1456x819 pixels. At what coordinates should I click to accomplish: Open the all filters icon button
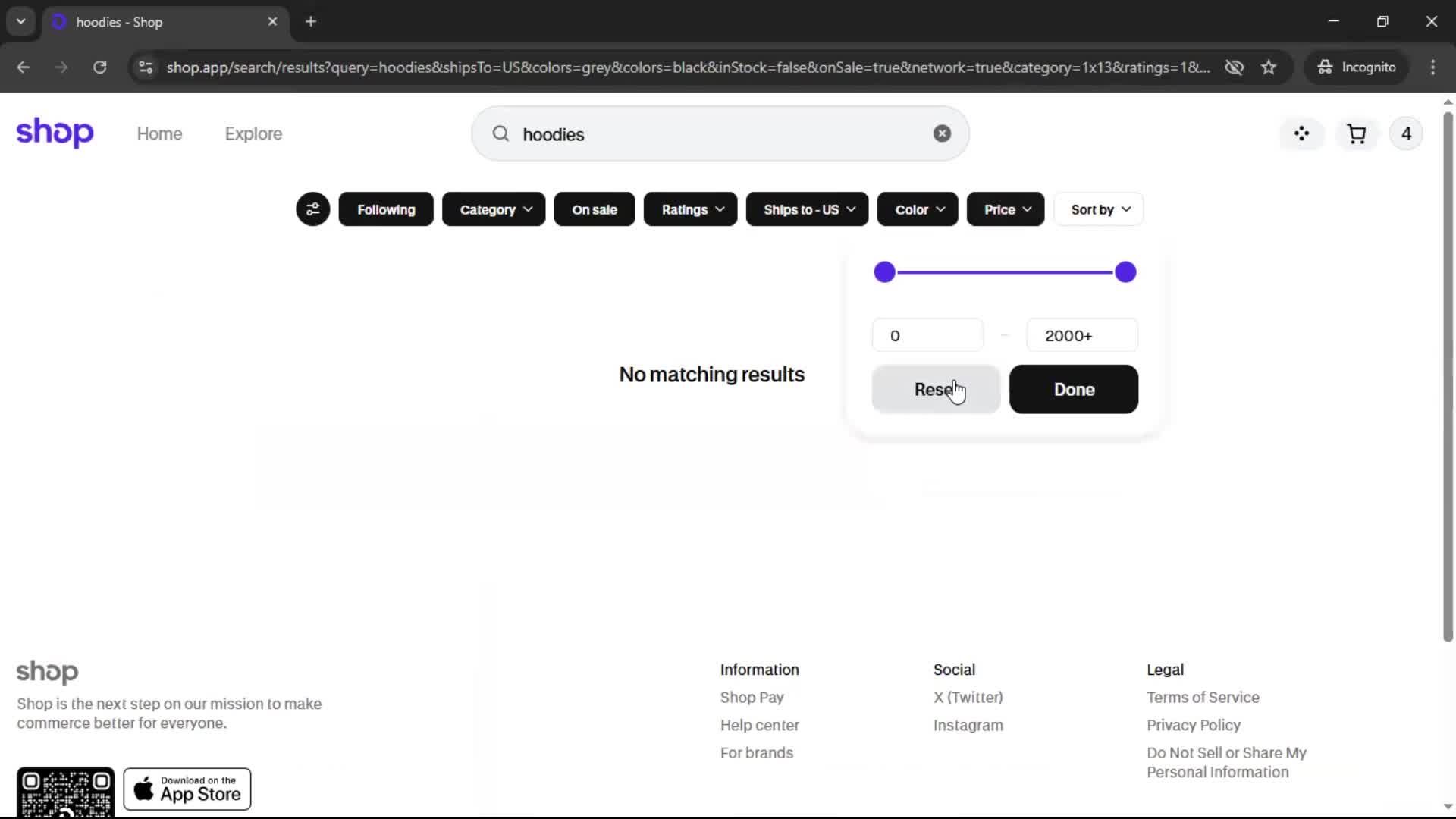coord(312,209)
